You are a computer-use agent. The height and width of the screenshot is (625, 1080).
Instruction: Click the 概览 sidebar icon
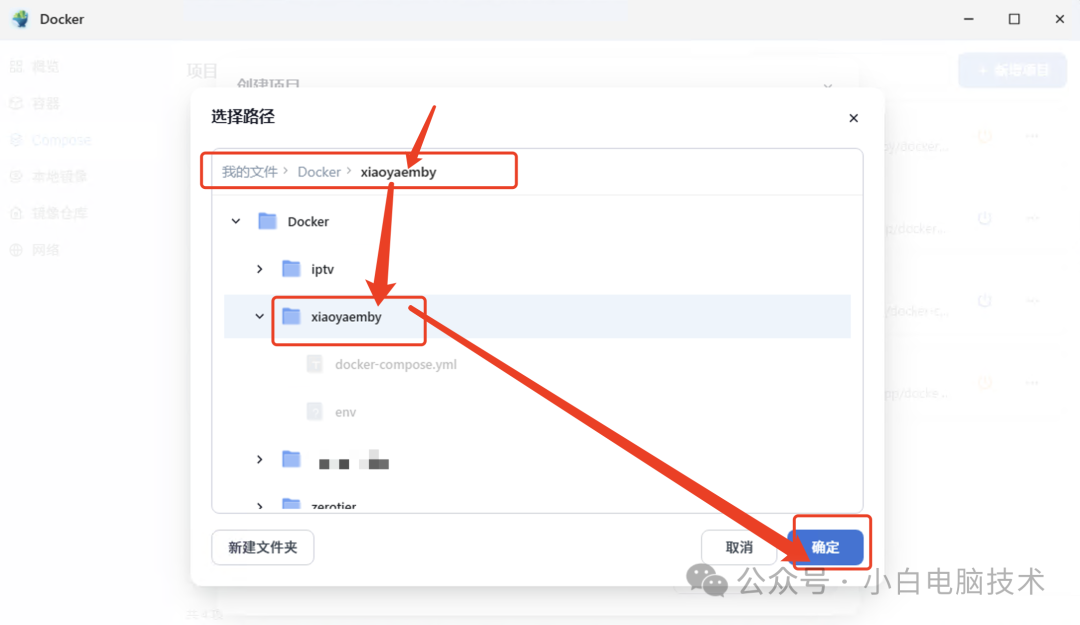coord(16,67)
